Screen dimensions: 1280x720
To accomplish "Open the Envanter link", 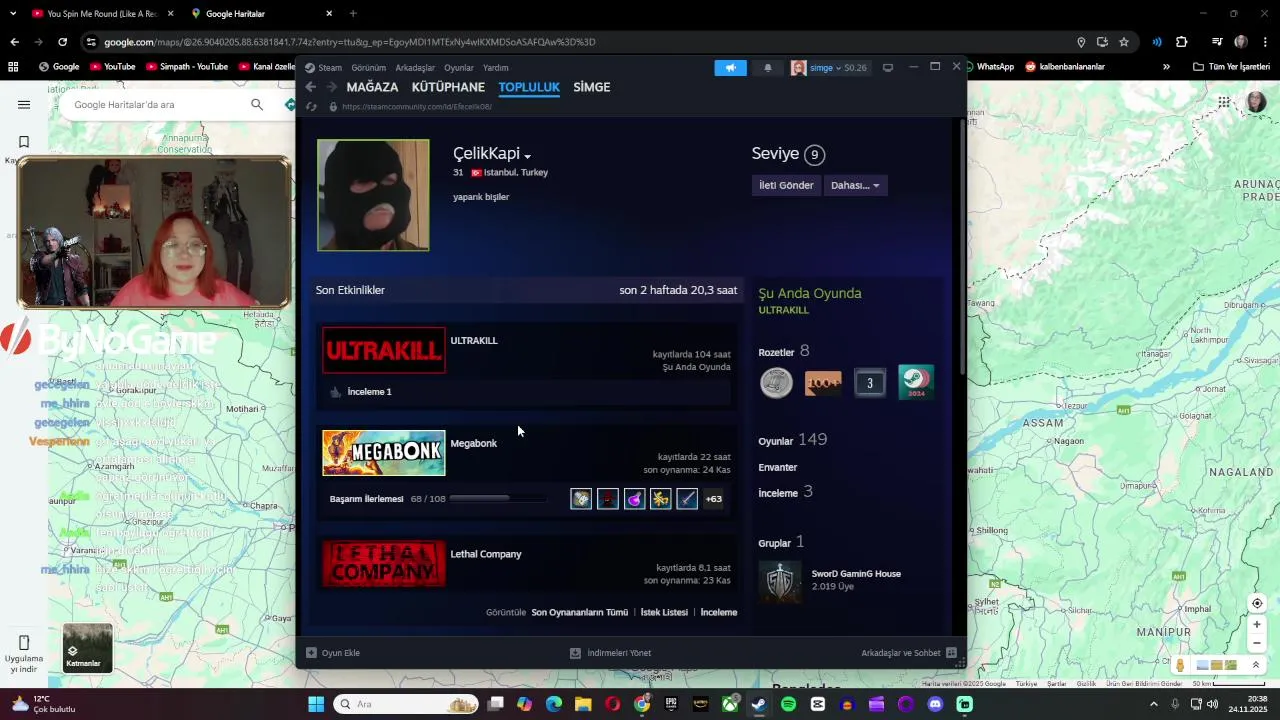I will tap(778, 467).
